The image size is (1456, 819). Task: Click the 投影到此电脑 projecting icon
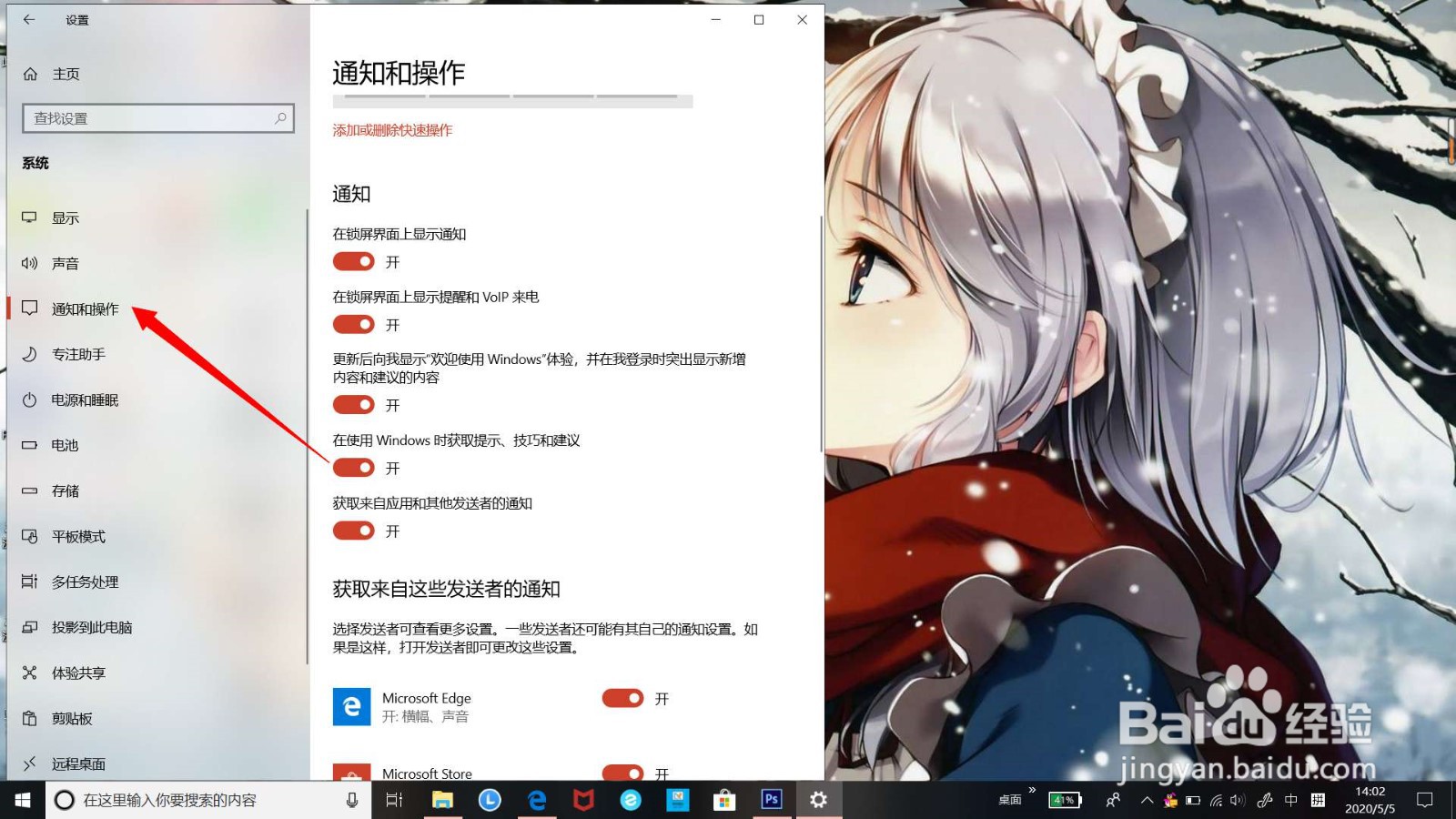click(x=30, y=627)
